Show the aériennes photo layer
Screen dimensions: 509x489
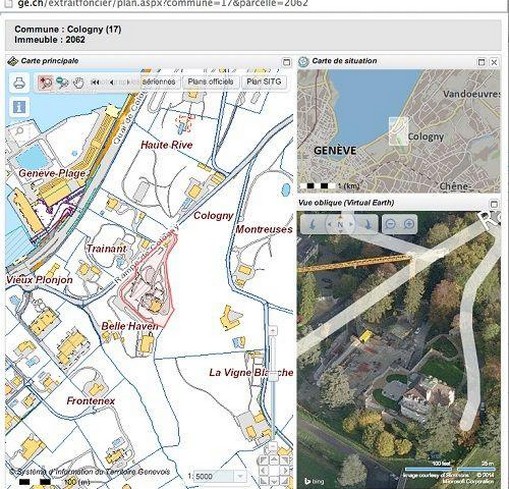click(160, 82)
